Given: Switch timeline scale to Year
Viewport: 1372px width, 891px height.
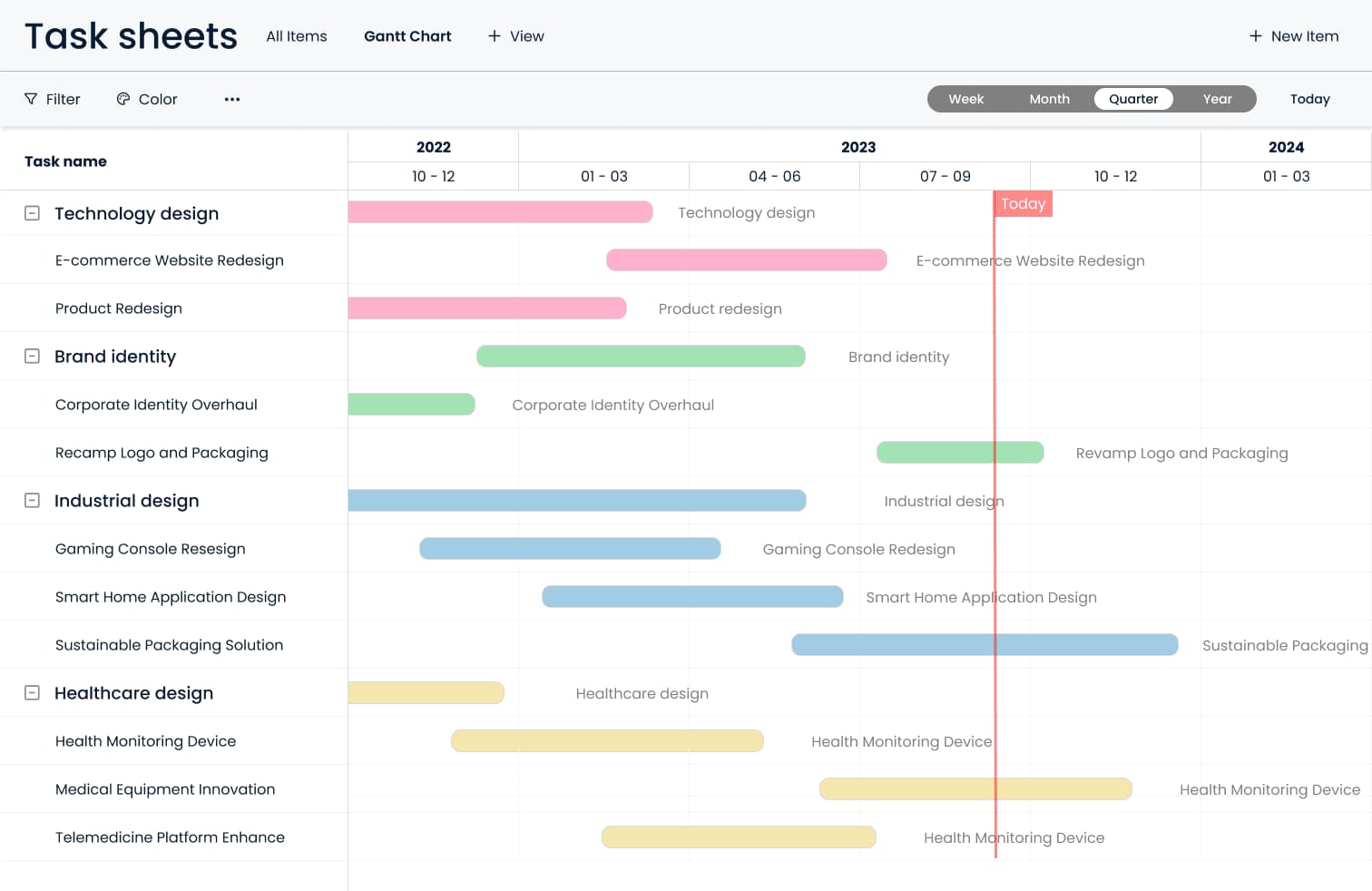Looking at the screenshot, I should pos(1217,99).
